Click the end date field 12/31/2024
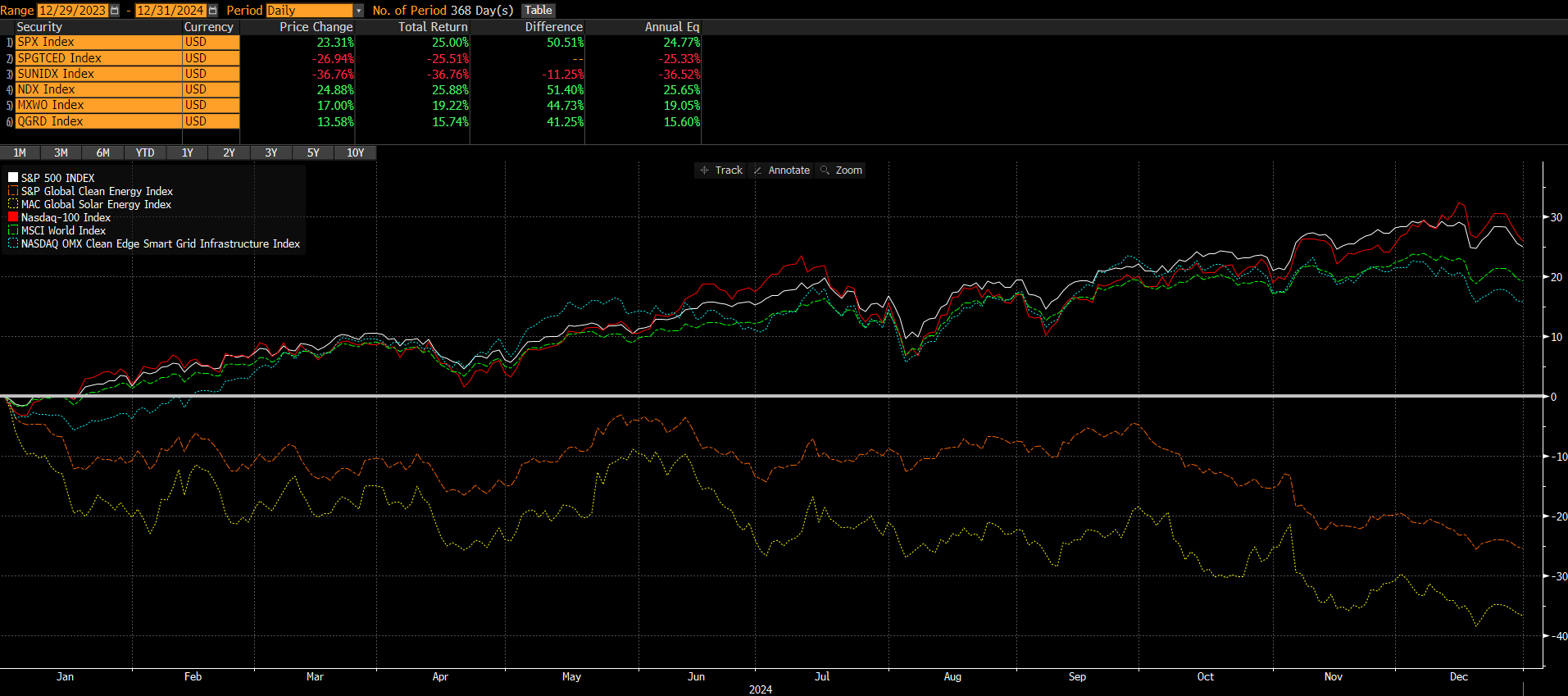 coord(171,11)
